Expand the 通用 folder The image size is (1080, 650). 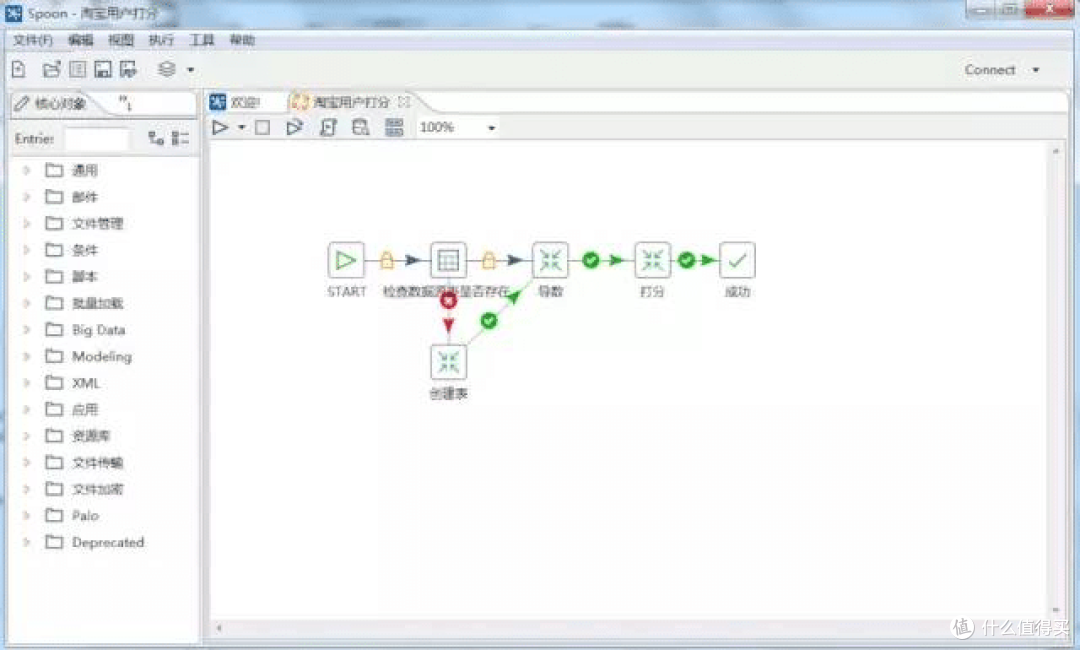pyautogui.click(x=26, y=169)
